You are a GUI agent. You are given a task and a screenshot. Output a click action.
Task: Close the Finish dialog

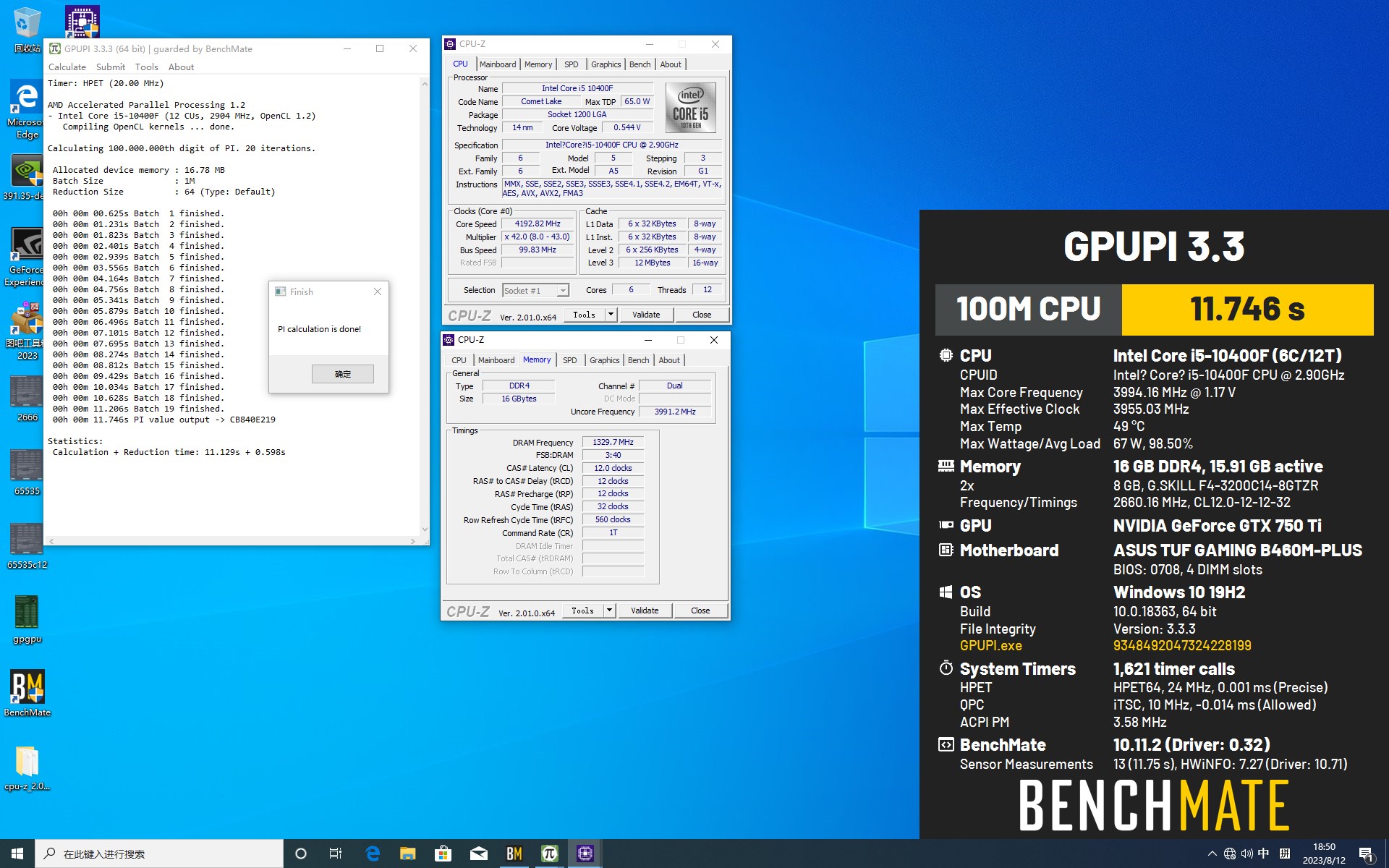(377, 292)
